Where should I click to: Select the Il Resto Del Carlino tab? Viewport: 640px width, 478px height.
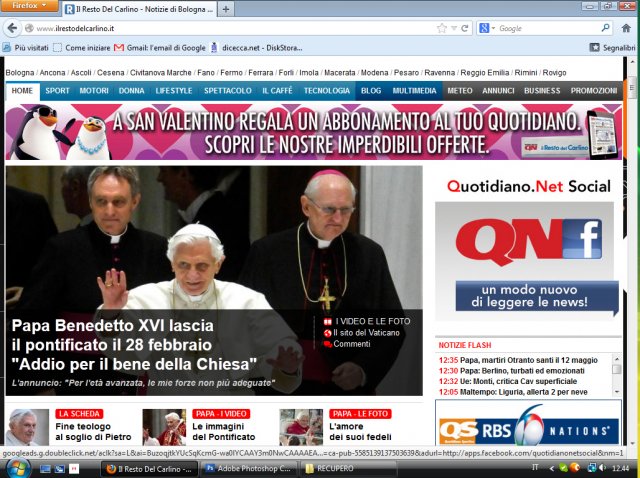click(x=139, y=9)
